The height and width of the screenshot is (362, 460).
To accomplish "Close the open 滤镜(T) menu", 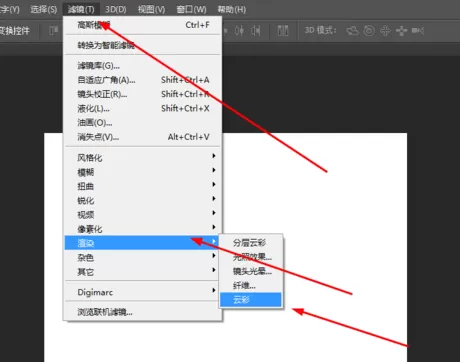I will pyautogui.click(x=81, y=9).
